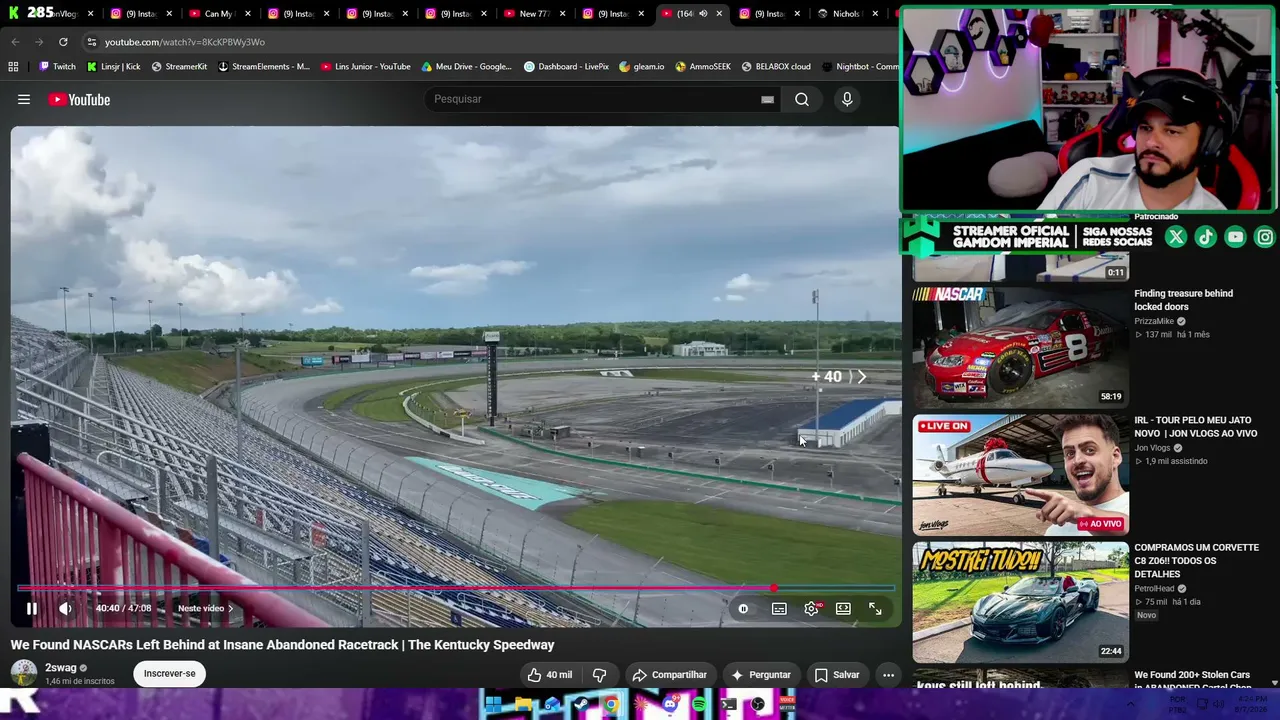Expand the 'Neste vídeo' chapters
The height and width of the screenshot is (720, 1280).
pos(205,608)
